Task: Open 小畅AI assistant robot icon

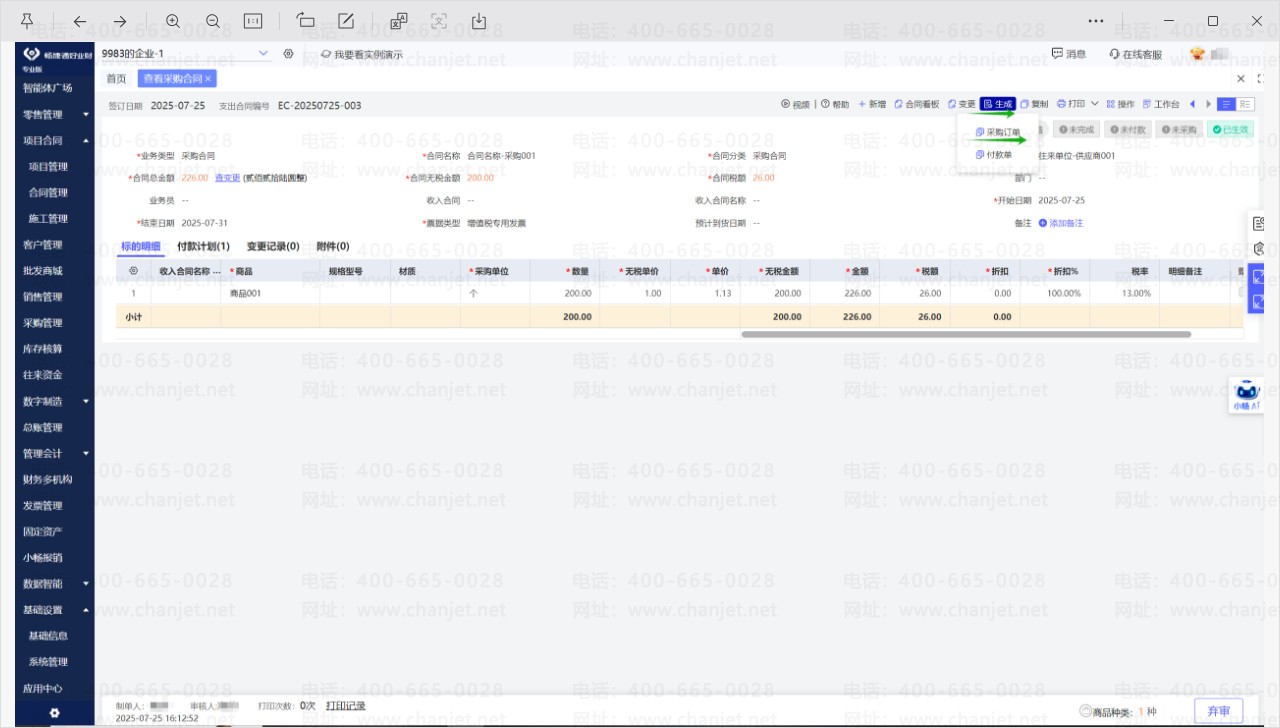Action: coord(1247,397)
